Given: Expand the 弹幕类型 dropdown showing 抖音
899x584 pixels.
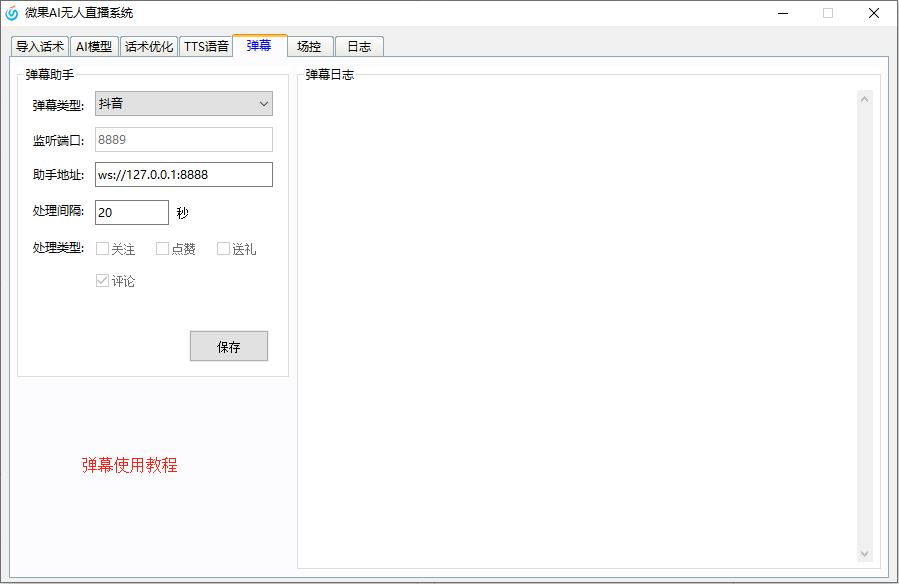Looking at the screenshot, I should tap(184, 104).
